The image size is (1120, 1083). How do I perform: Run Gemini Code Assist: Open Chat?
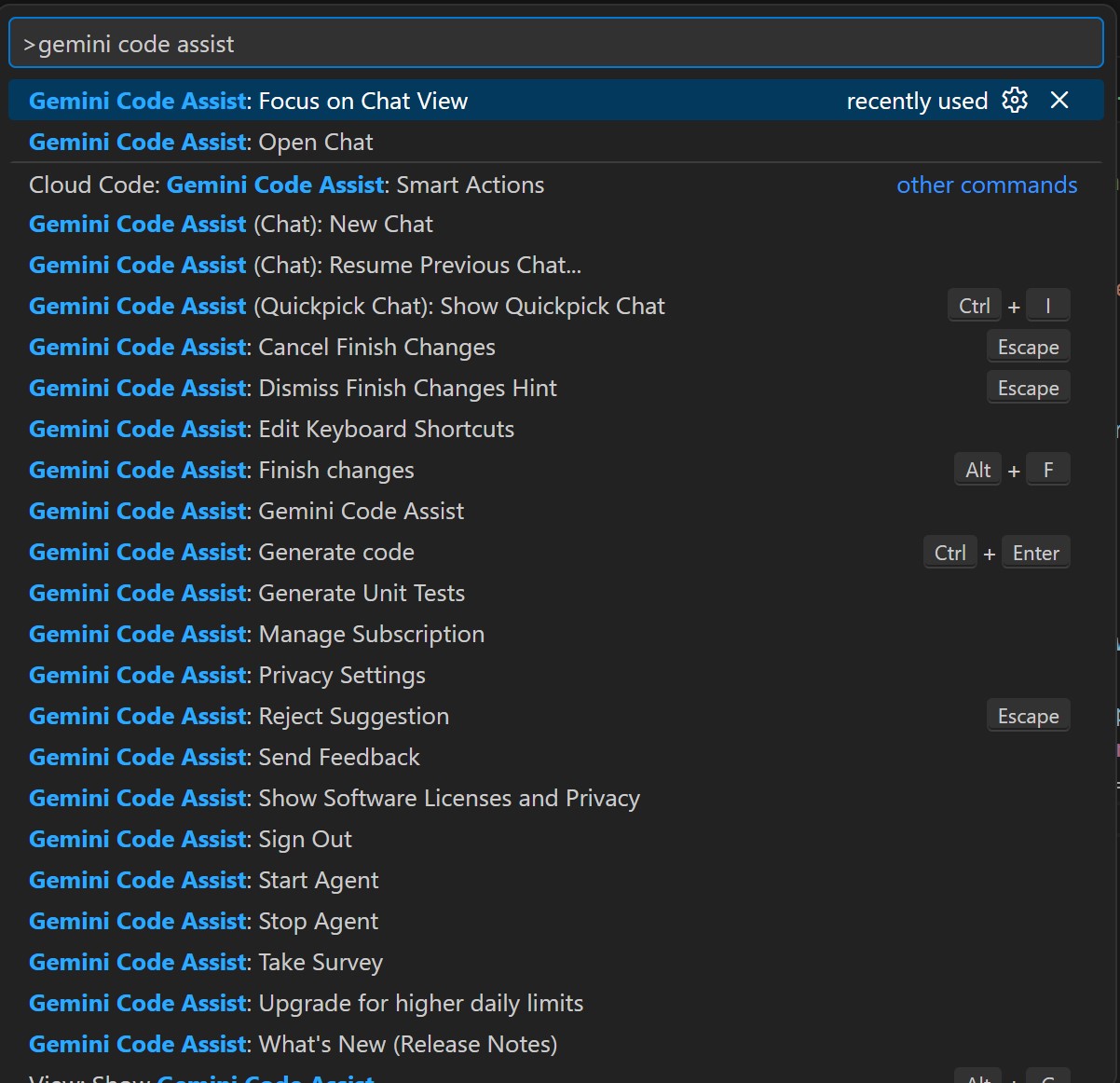point(556,142)
